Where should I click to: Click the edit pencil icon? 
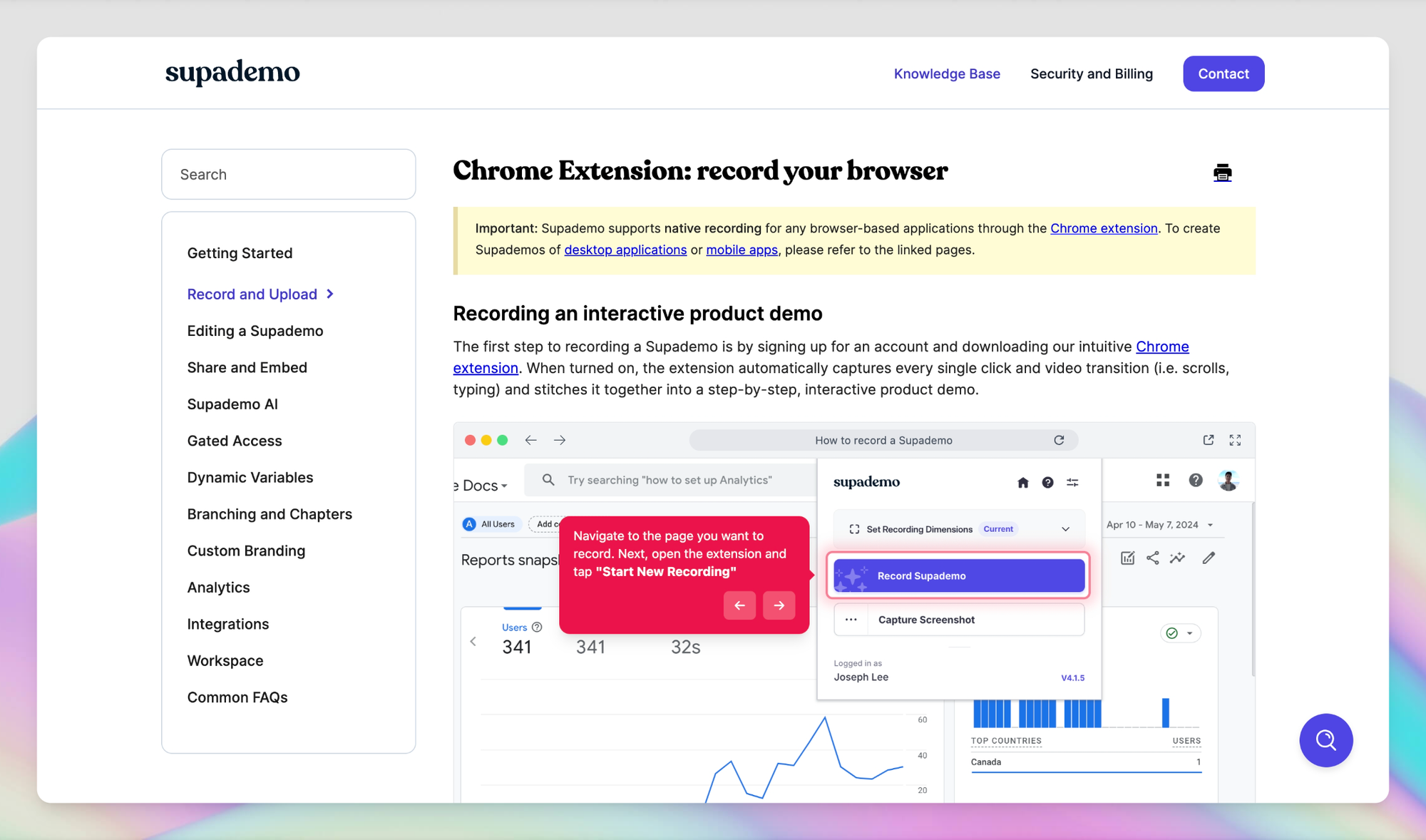pyautogui.click(x=1209, y=558)
